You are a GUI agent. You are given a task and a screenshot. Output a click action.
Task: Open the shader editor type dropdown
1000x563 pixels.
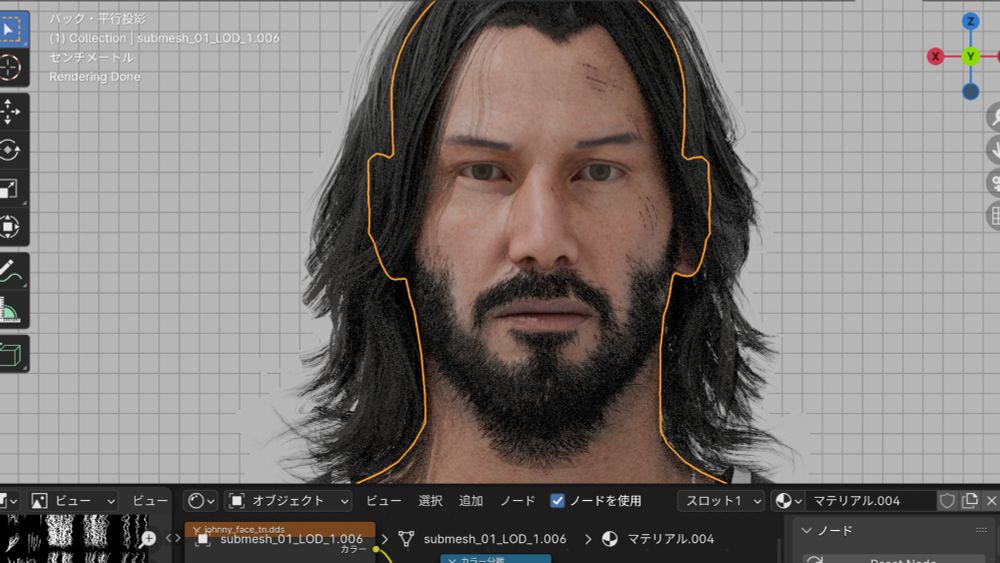pos(201,501)
